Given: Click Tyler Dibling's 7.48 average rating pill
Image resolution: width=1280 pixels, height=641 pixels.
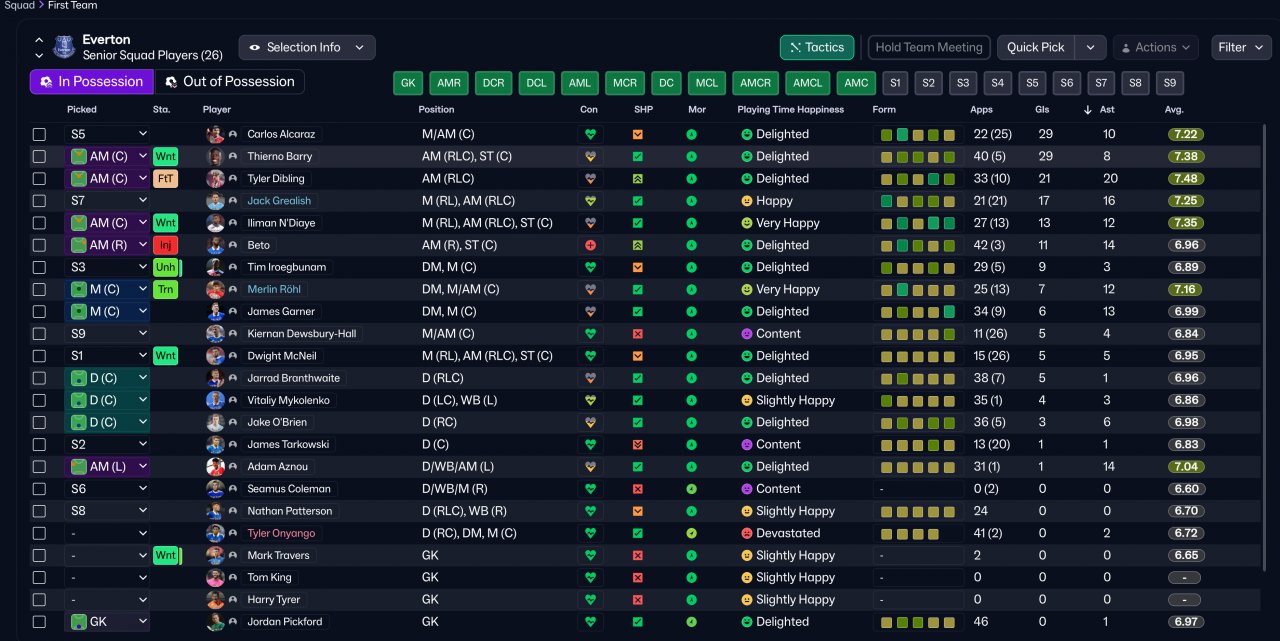Looking at the screenshot, I should (1186, 178).
